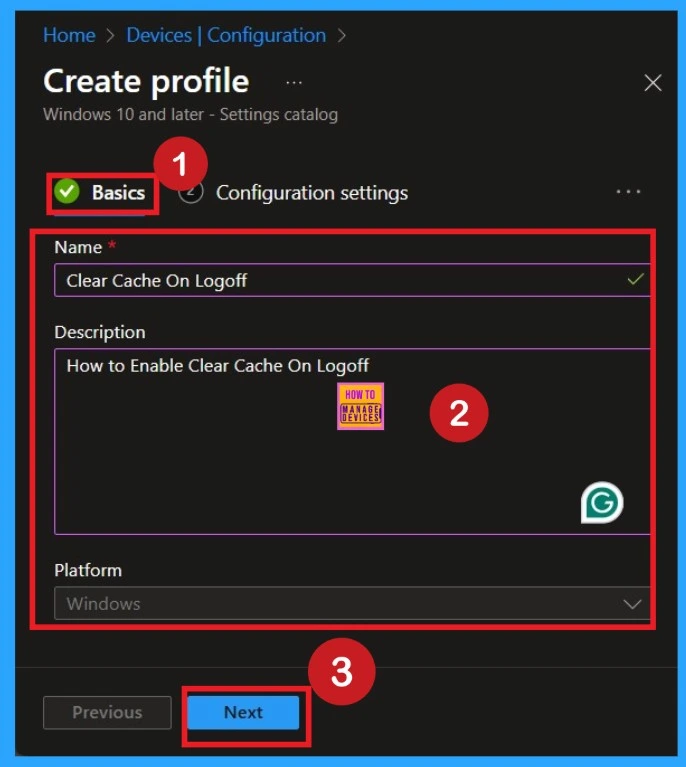
Task: Open the ellipsis menu beside Create profile
Action: (293, 82)
